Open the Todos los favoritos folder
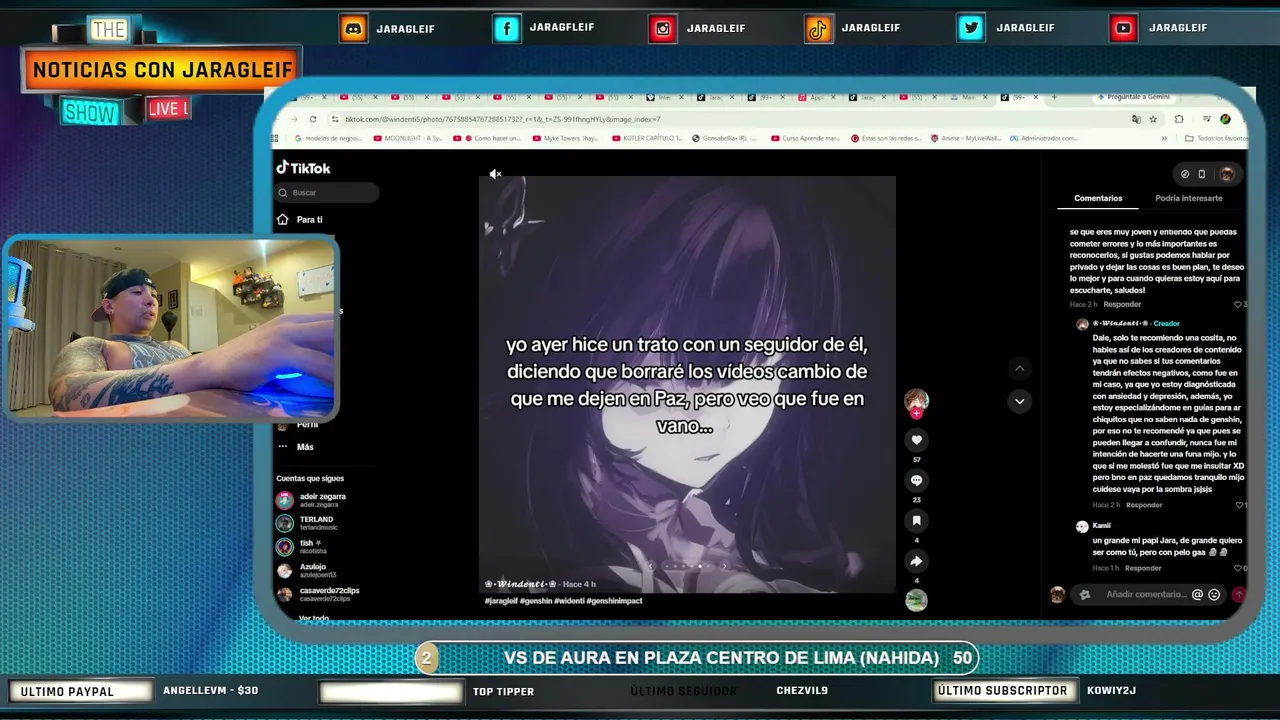The image size is (1280, 720). pyautogui.click(x=1217, y=138)
